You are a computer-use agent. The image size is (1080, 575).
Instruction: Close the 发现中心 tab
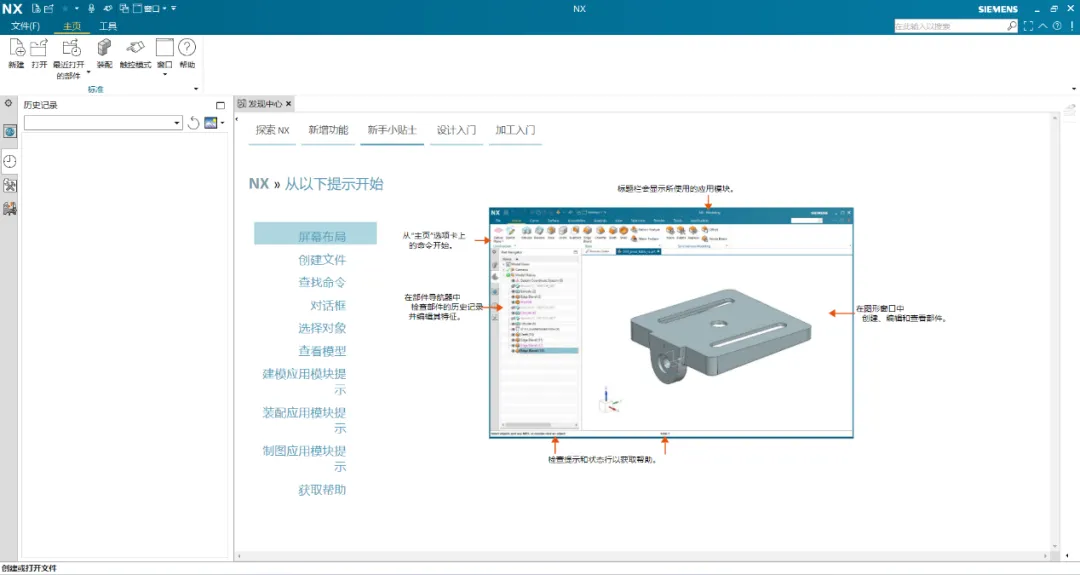click(289, 104)
